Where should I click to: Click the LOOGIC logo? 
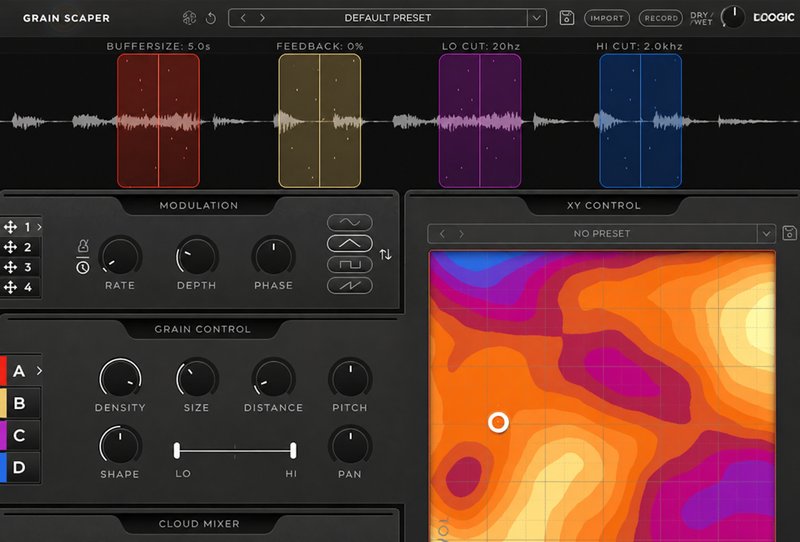774,17
